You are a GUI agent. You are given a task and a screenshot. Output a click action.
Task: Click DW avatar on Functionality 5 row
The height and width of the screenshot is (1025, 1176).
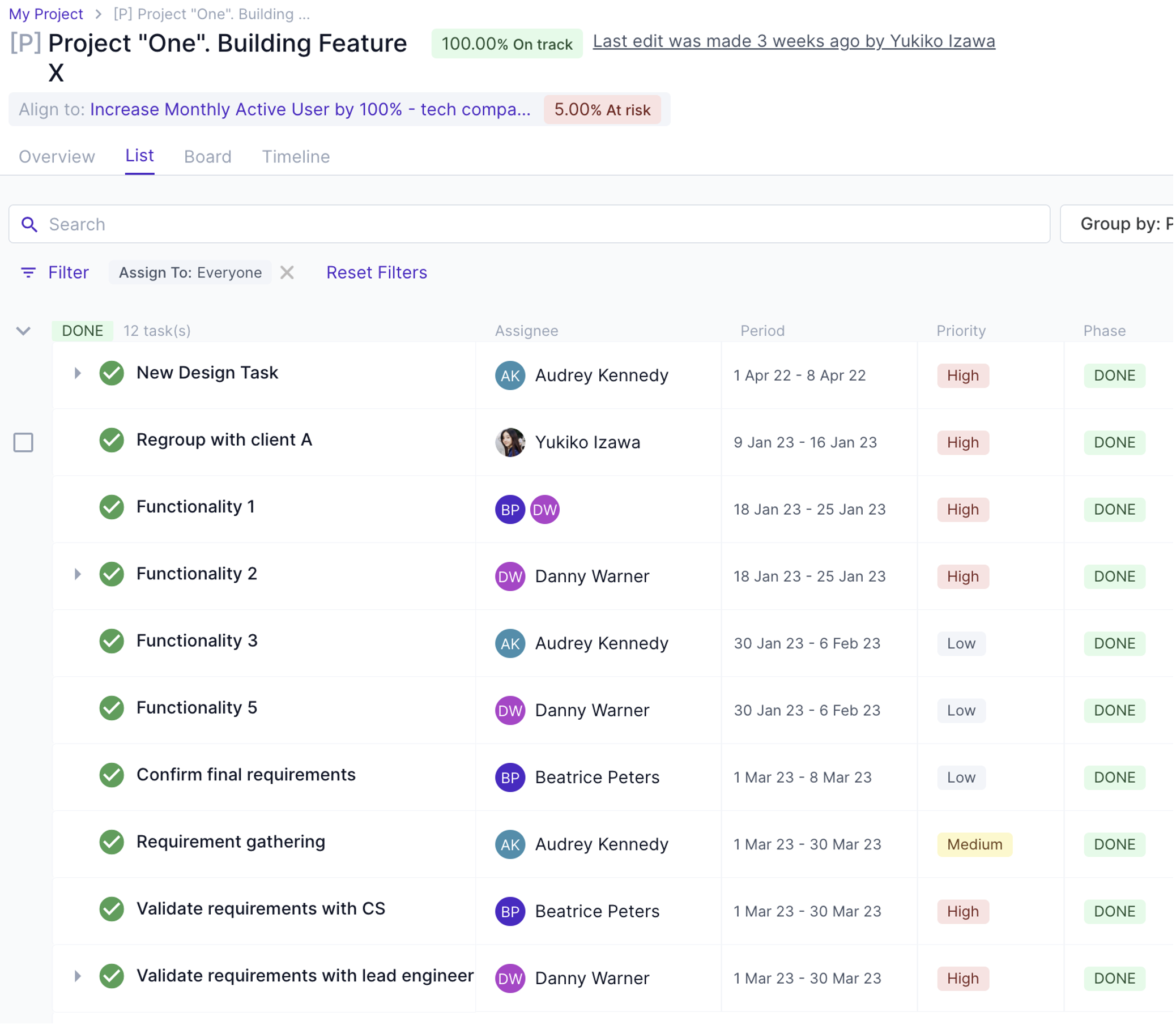coord(510,711)
